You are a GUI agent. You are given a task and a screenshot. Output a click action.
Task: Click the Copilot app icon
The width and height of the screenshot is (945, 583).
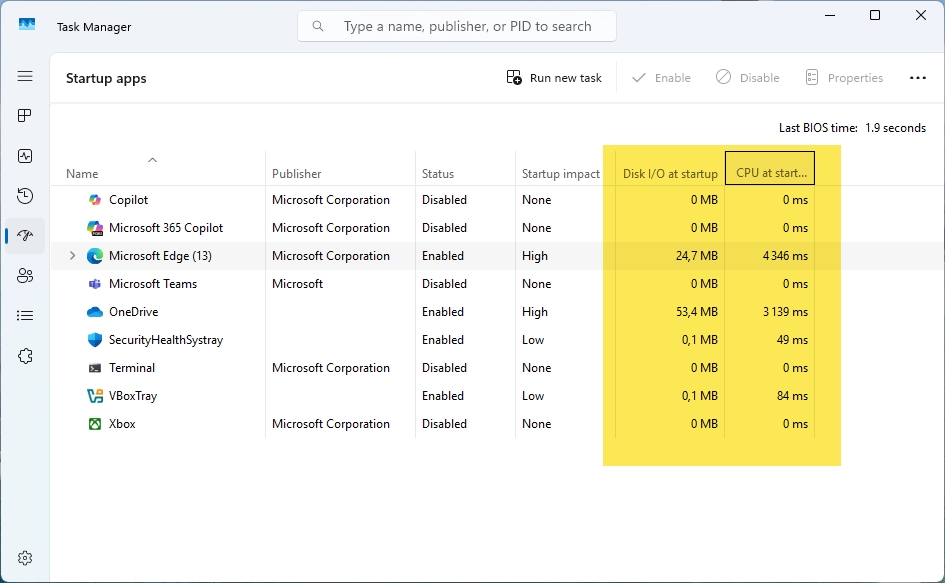pyautogui.click(x=95, y=200)
